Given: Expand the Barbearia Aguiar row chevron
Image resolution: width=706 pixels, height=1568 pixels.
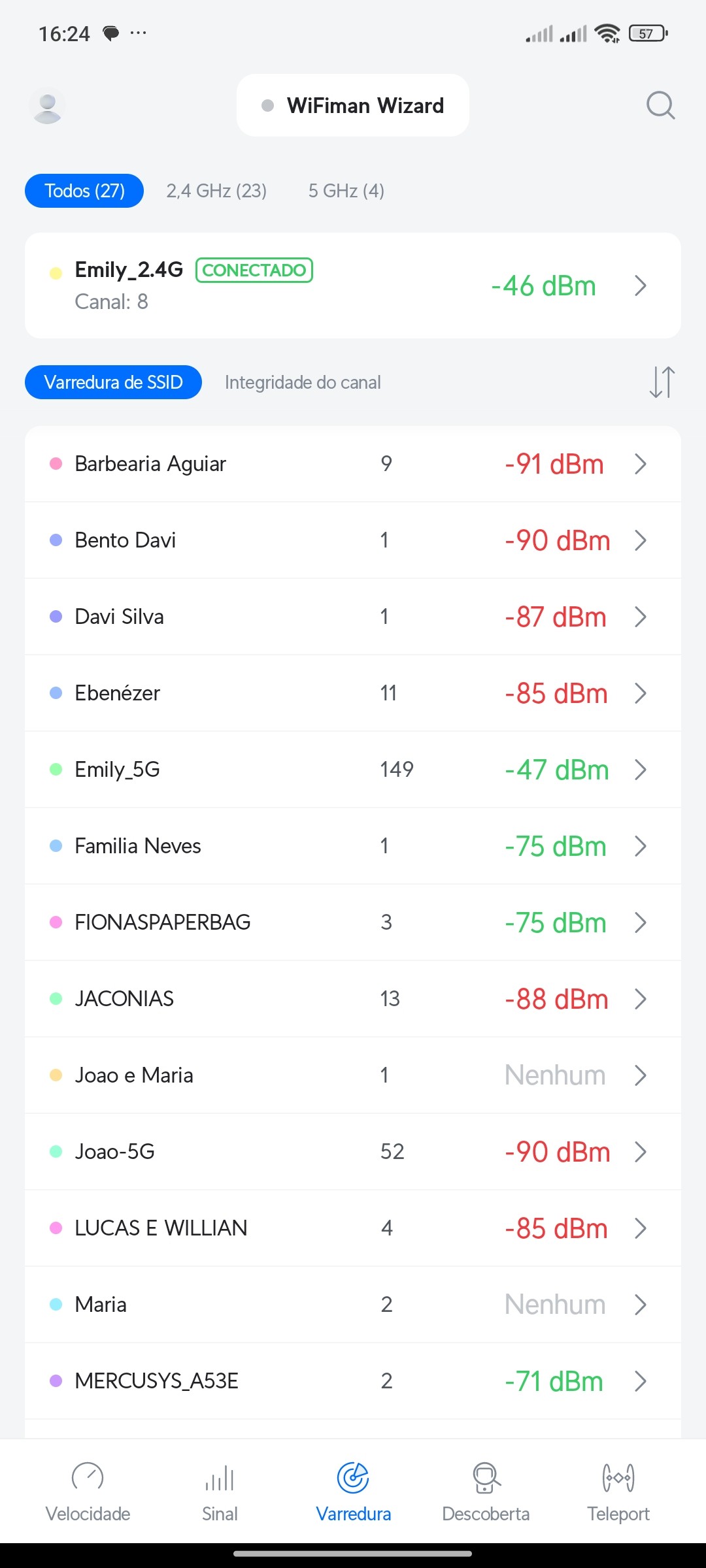Looking at the screenshot, I should click(641, 464).
